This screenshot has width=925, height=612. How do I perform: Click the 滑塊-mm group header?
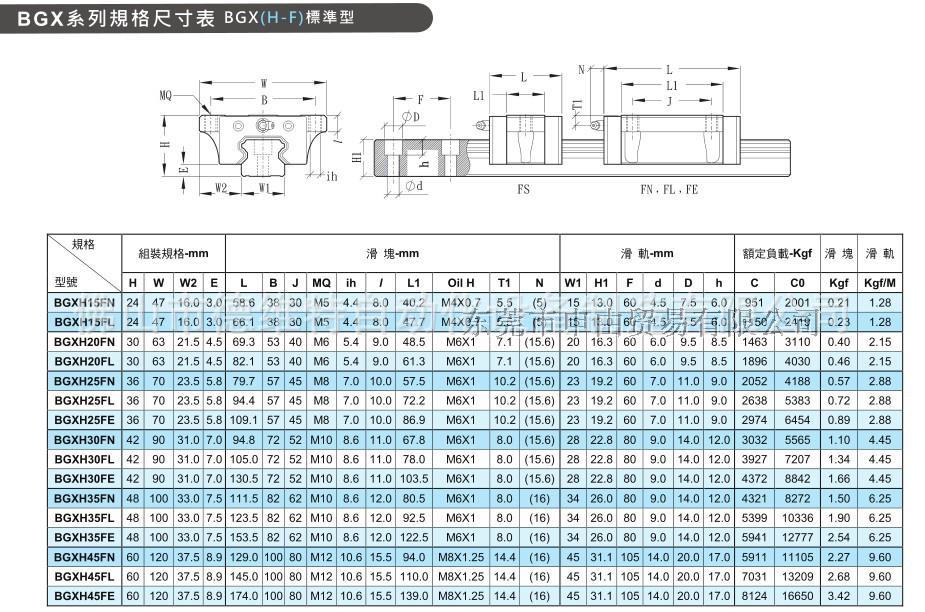coord(392,254)
